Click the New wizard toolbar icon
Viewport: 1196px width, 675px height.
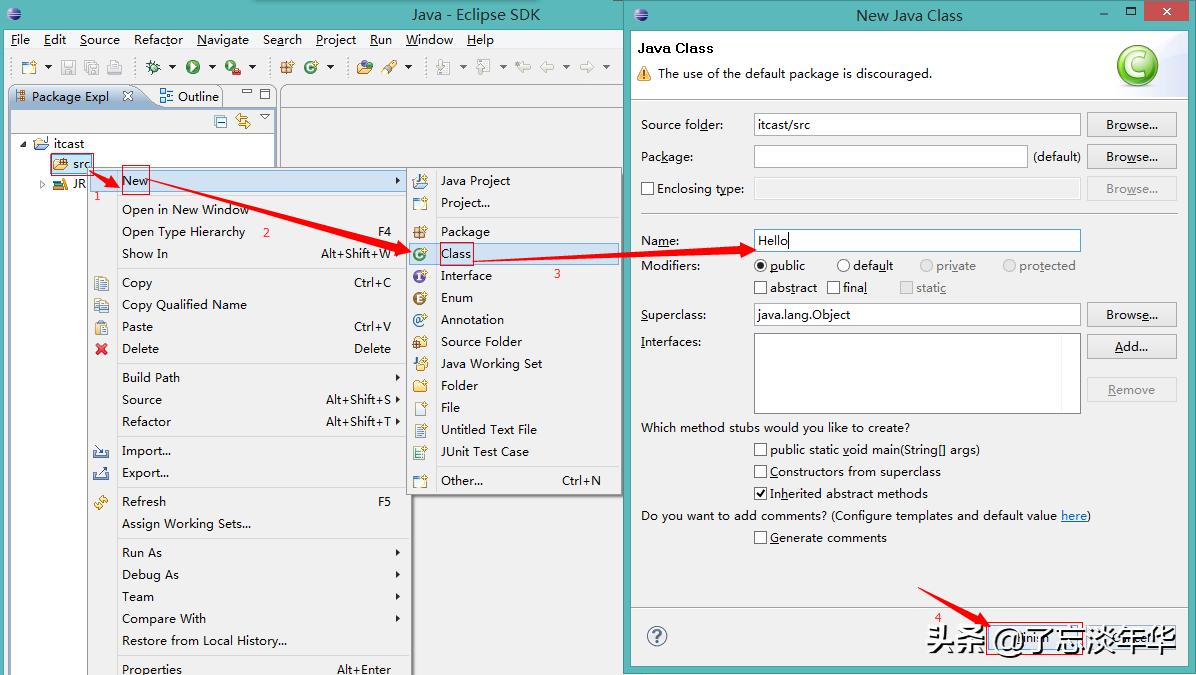(x=29, y=67)
